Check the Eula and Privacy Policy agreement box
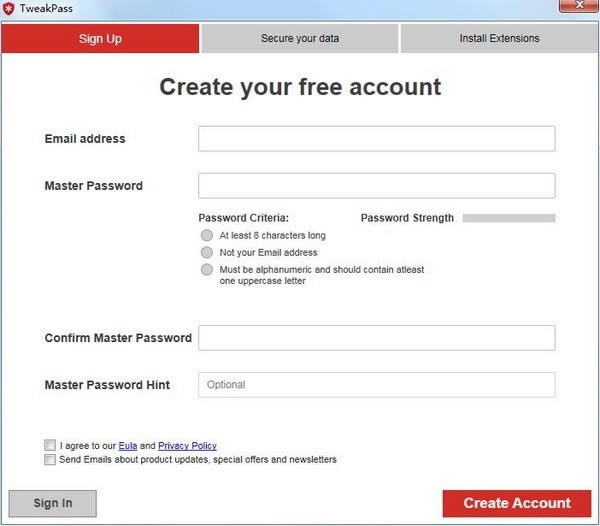 (x=50, y=445)
